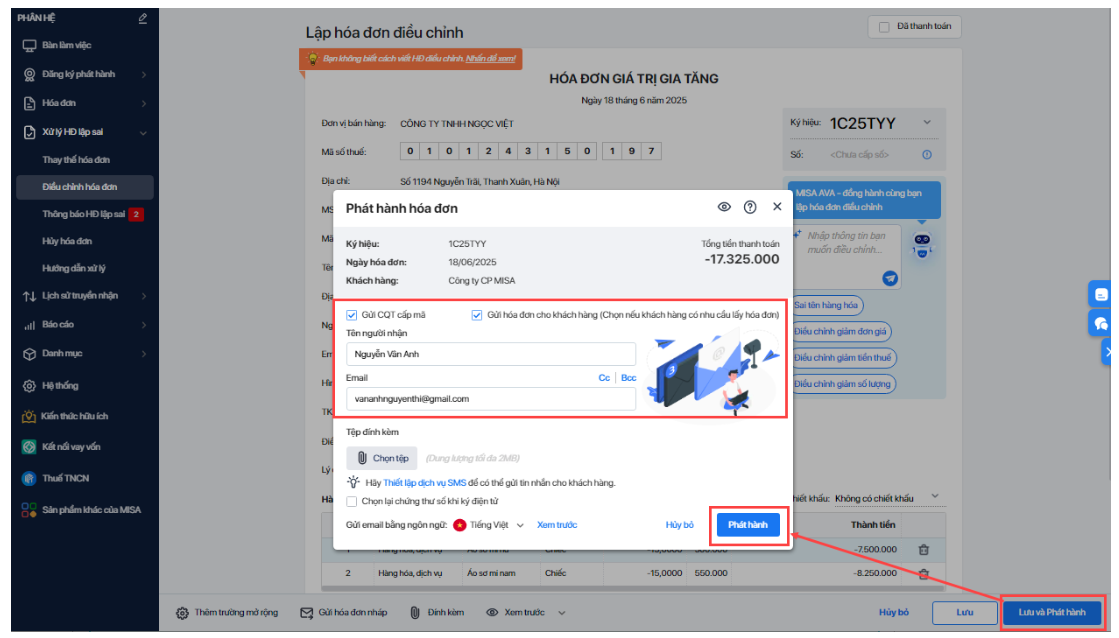Click the Đăng ký phát hành badge icon
1119x638 pixels.
pyautogui.click(x=29, y=74)
